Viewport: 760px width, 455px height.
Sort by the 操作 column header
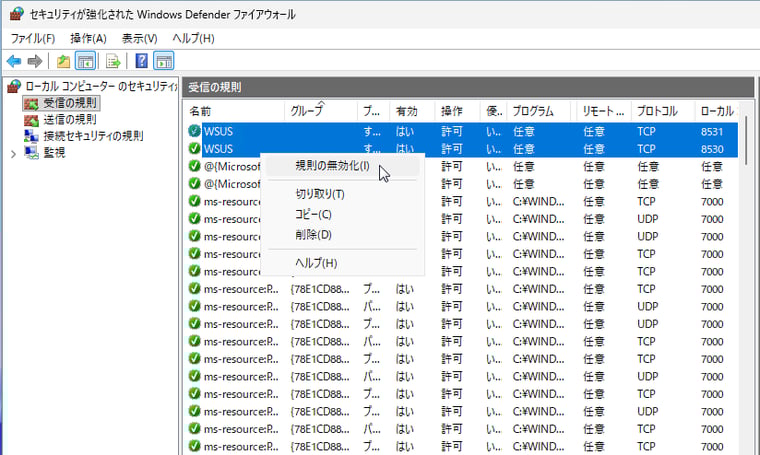[x=457, y=111]
